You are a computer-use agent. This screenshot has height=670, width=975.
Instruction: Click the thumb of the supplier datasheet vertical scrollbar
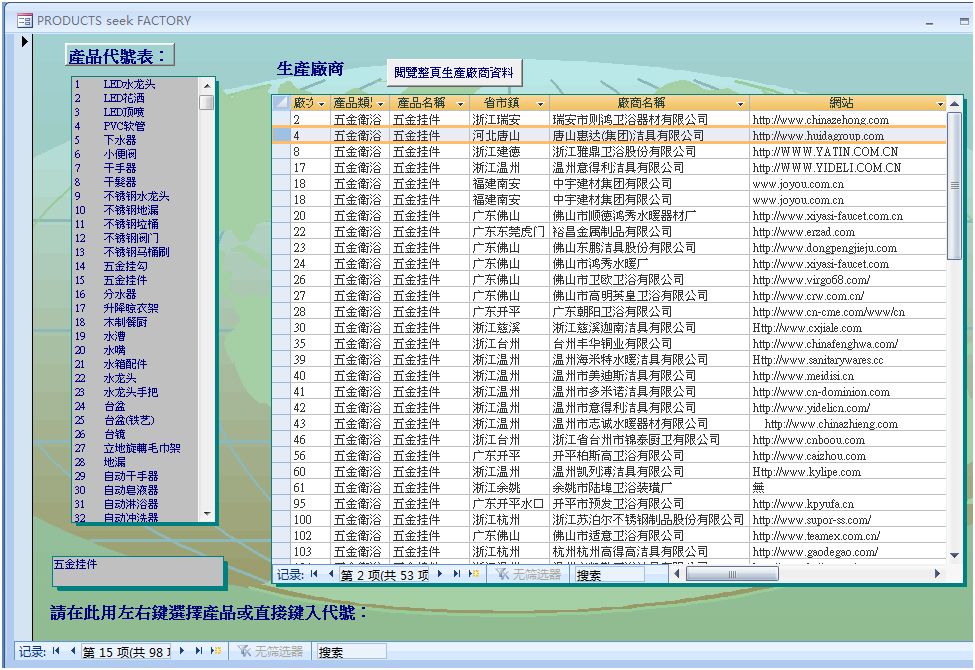(x=954, y=185)
